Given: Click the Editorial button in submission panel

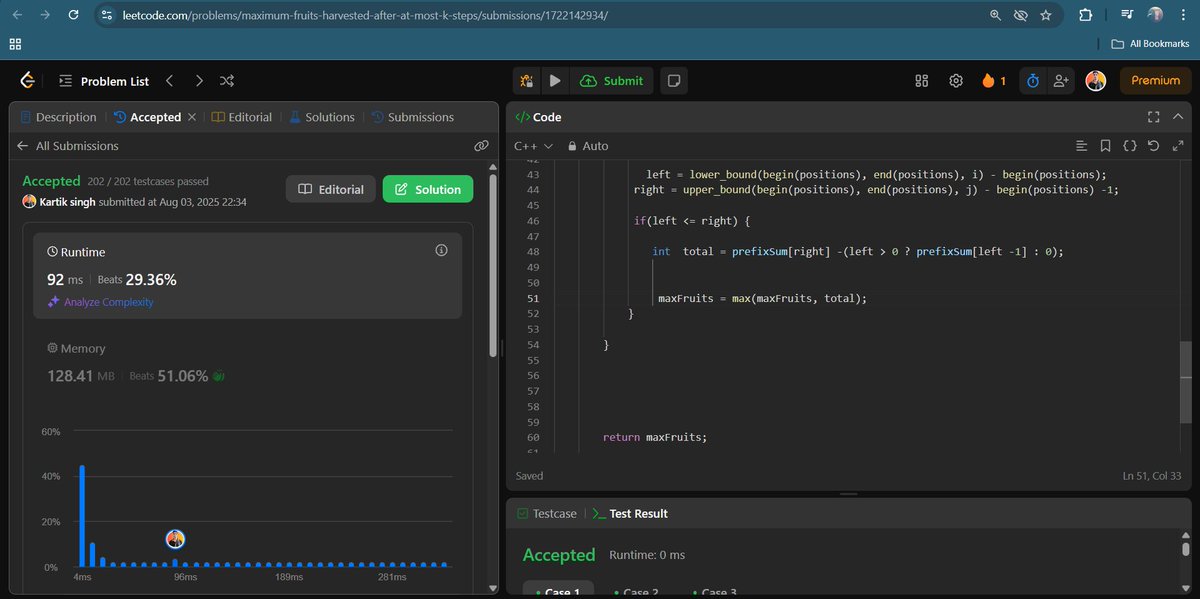Looking at the screenshot, I should click(x=331, y=189).
